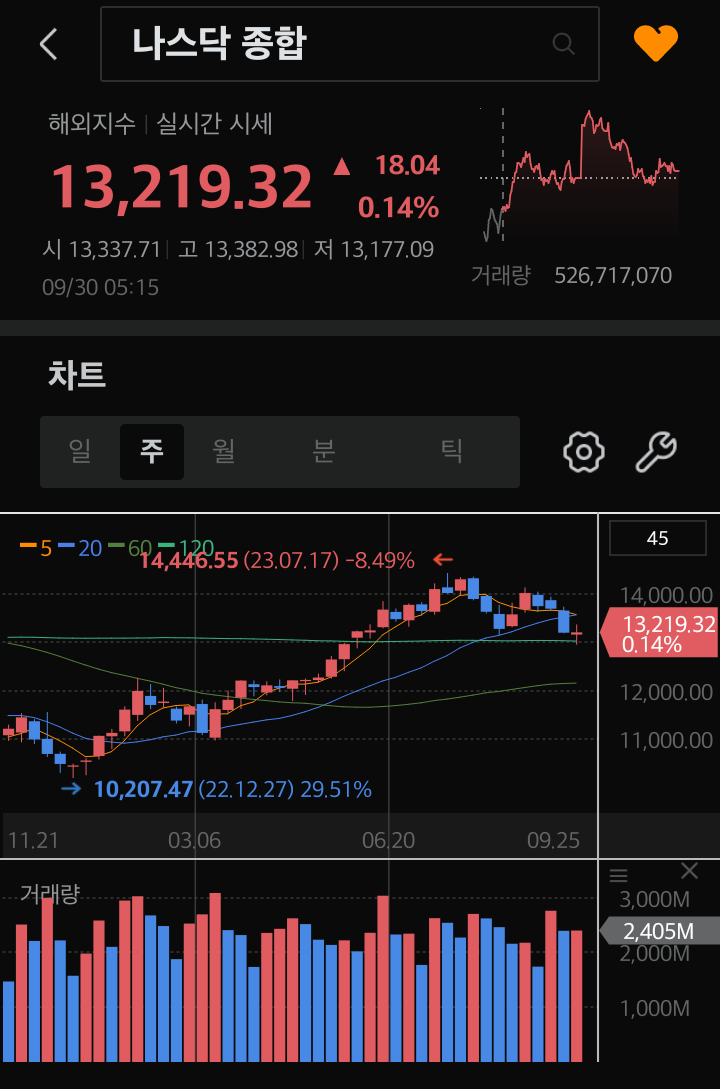This screenshot has height=1089, width=720.
Task: Switch to the 분 minute tab
Action: [324, 451]
